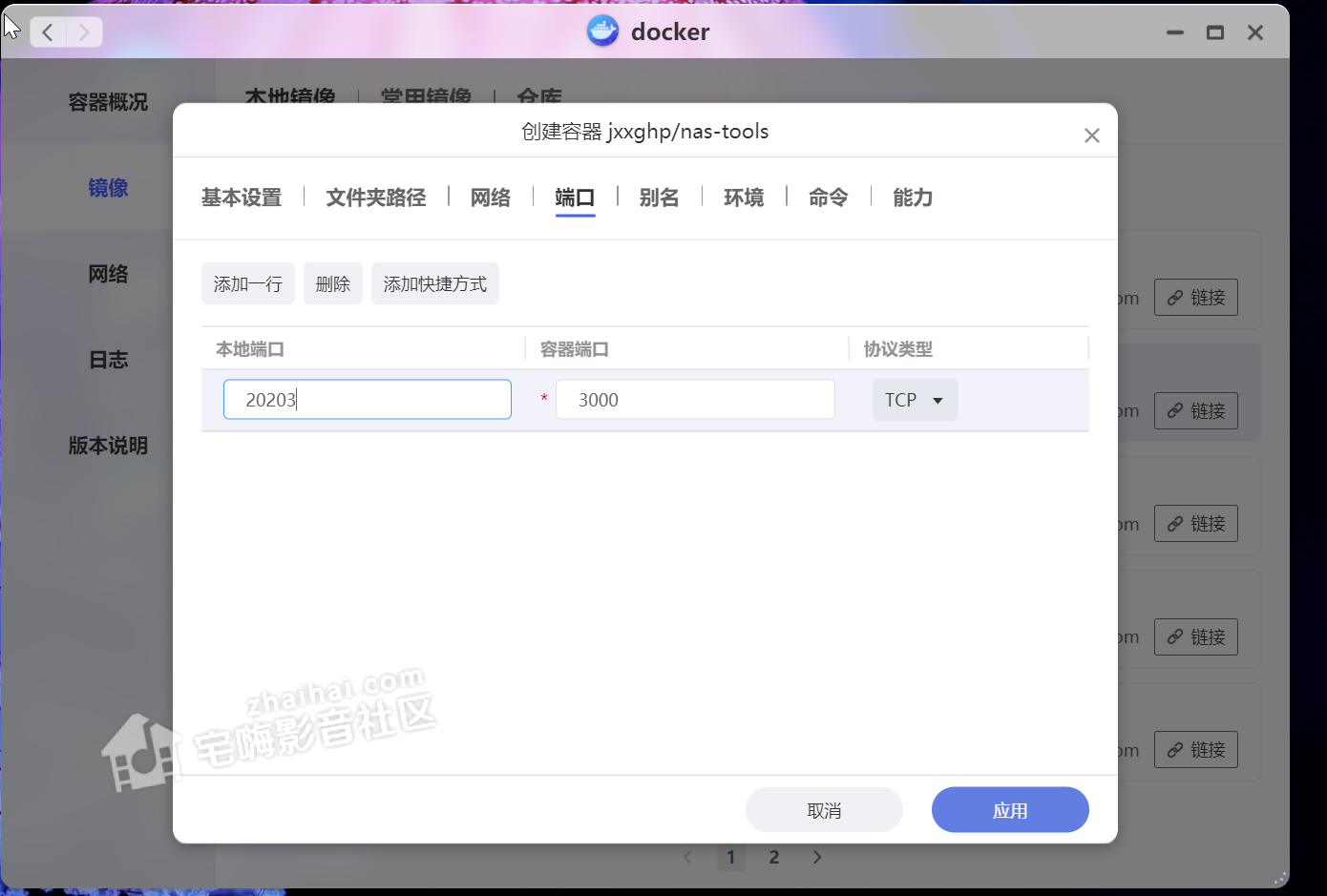Open 容器概况 in the sidebar
1327x896 pixels.
point(108,102)
